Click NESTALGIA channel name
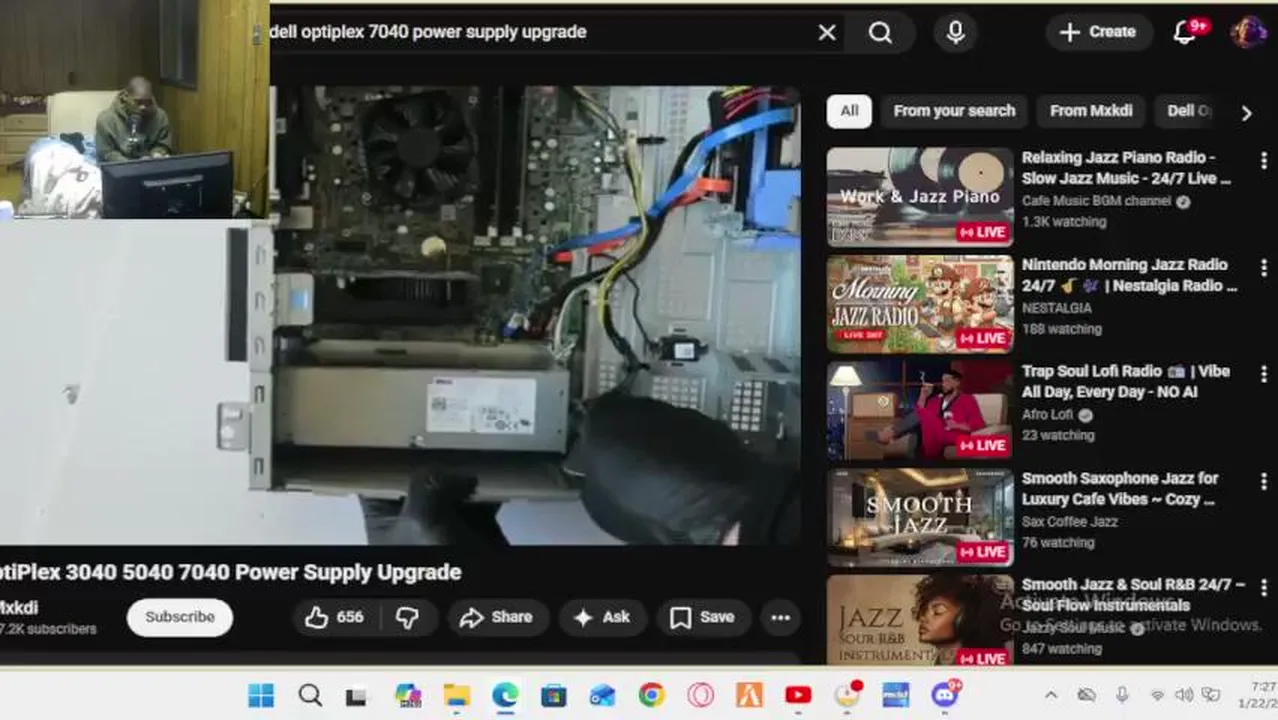 coord(1057,308)
